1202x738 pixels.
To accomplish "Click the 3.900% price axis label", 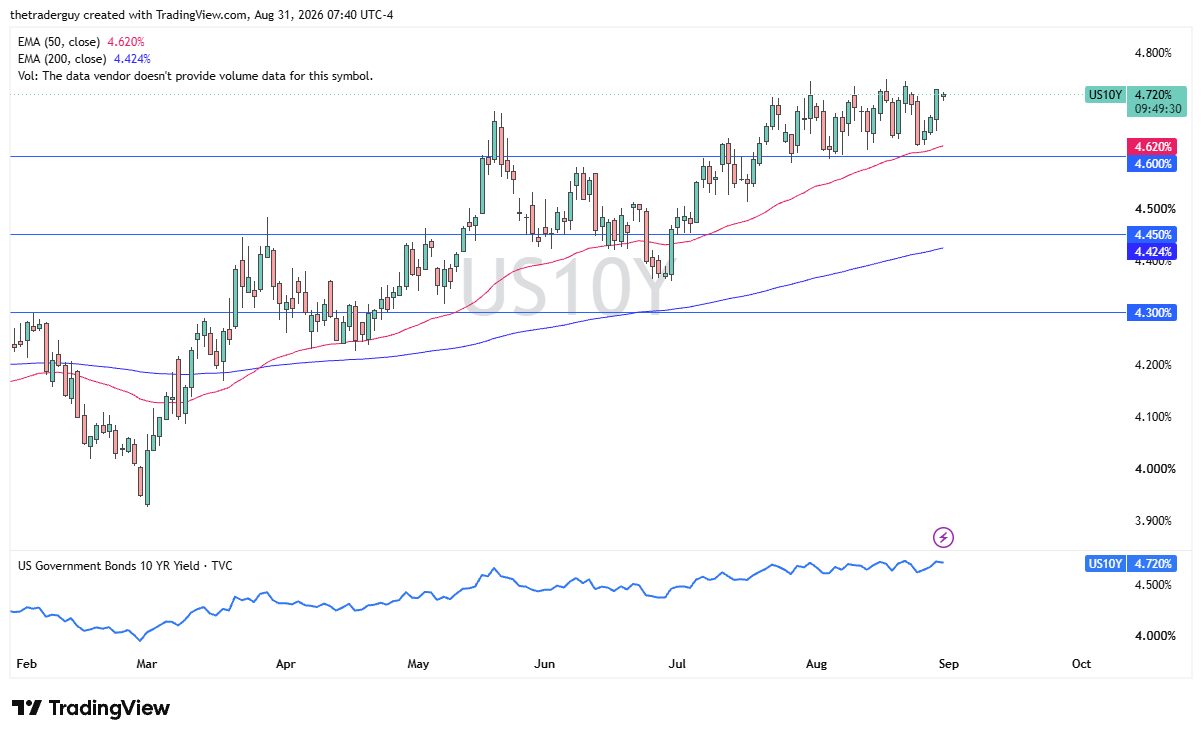I will point(1153,520).
